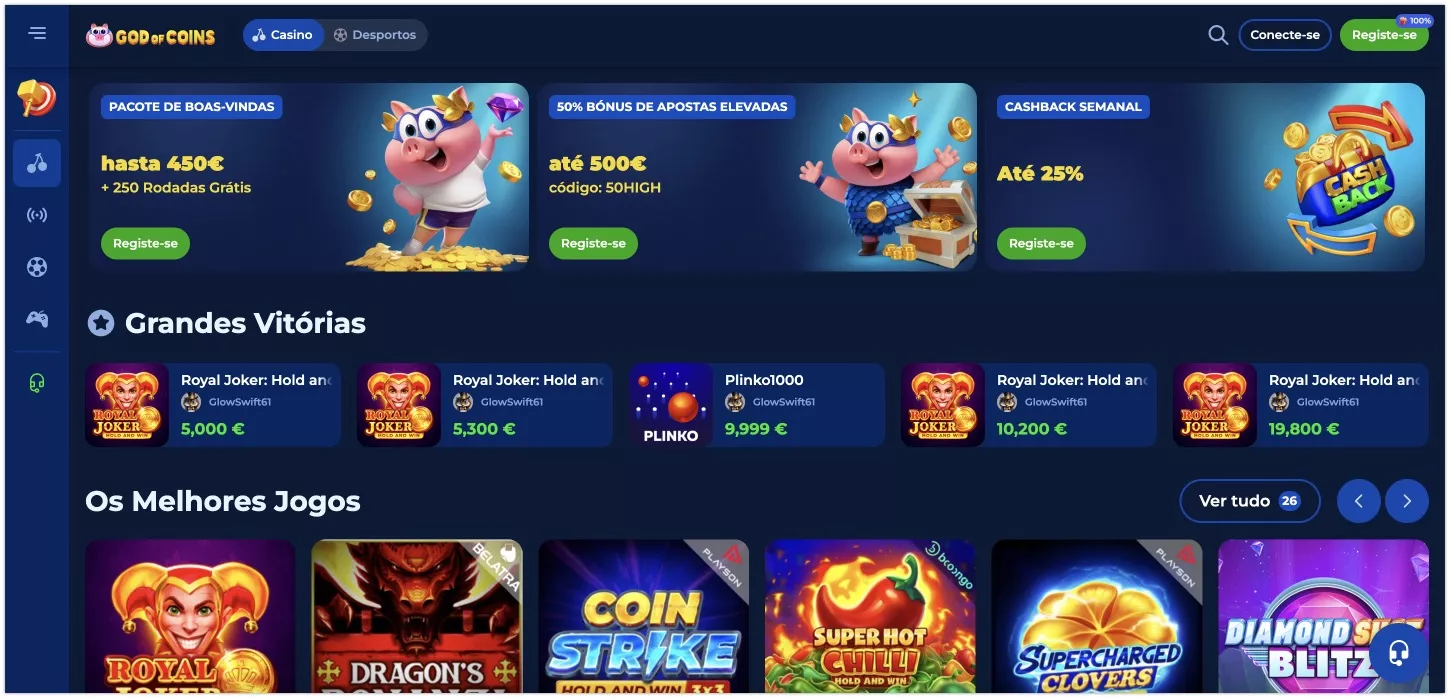This screenshot has width=1450, height=698.
Task: Open the Coin Strike game thumbnail
Action: 643,616
